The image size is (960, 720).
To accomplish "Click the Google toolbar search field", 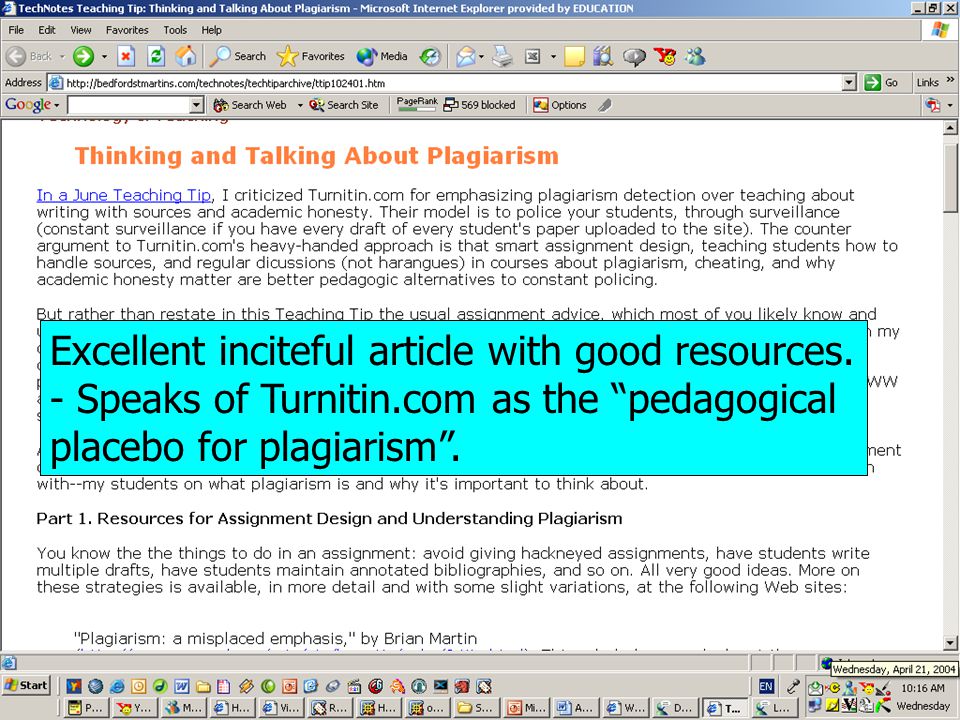I will pyautogui.click(x=129, y=105).
